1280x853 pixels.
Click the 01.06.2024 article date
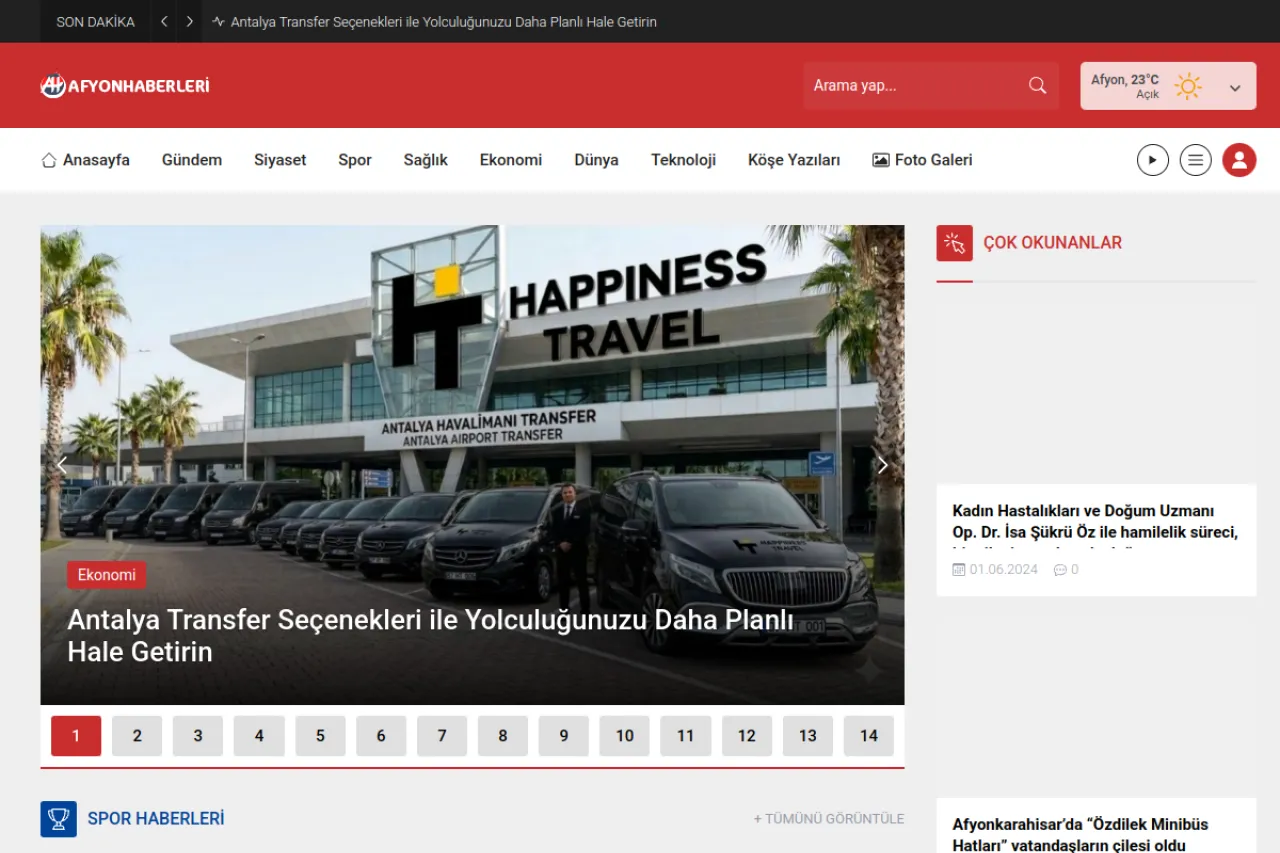[1004, 570]
